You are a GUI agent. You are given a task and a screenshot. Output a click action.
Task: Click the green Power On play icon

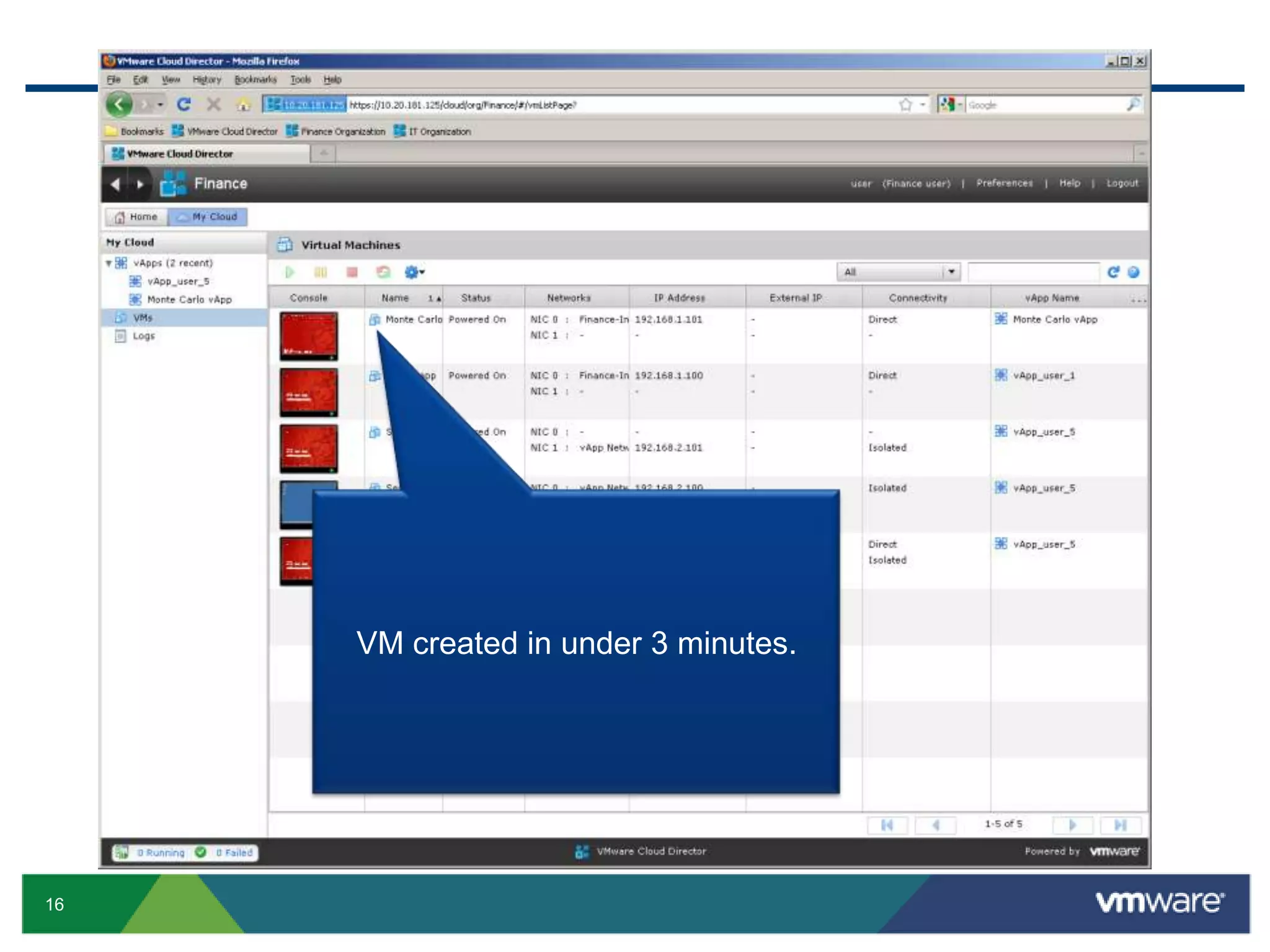click(290, 272)
